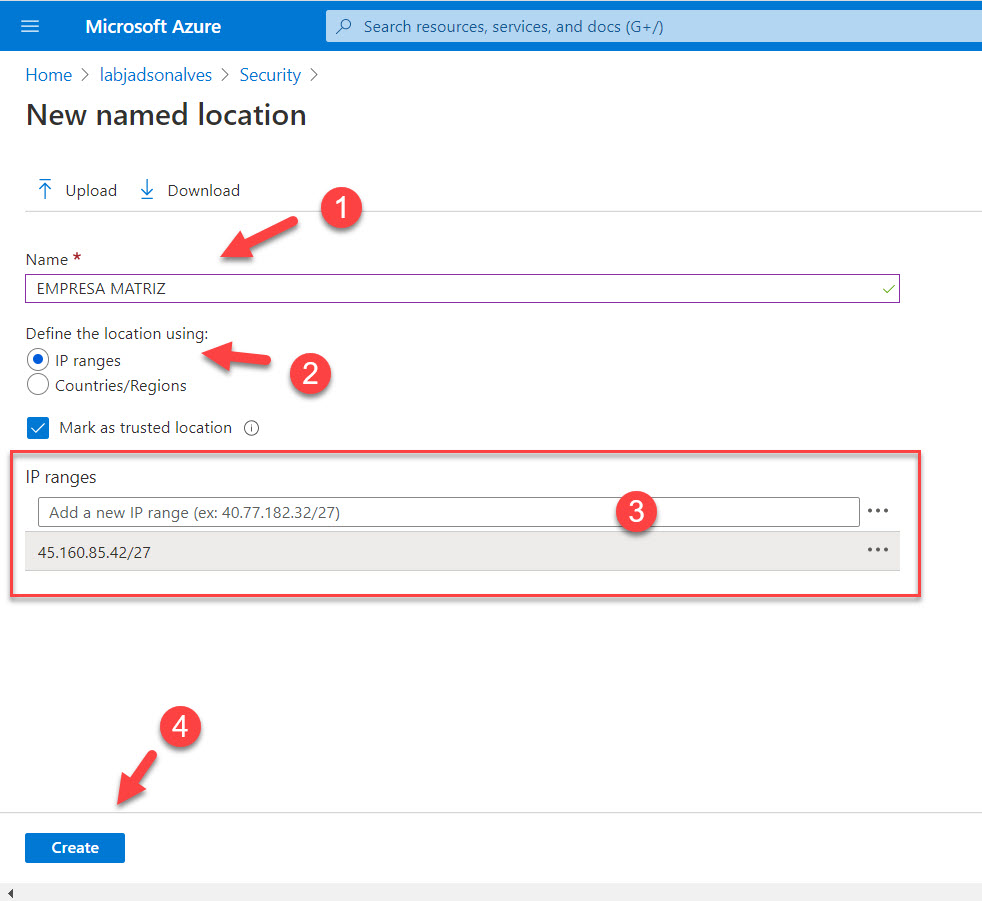Open the Azure portal hamburger menu

click(30, 26)
